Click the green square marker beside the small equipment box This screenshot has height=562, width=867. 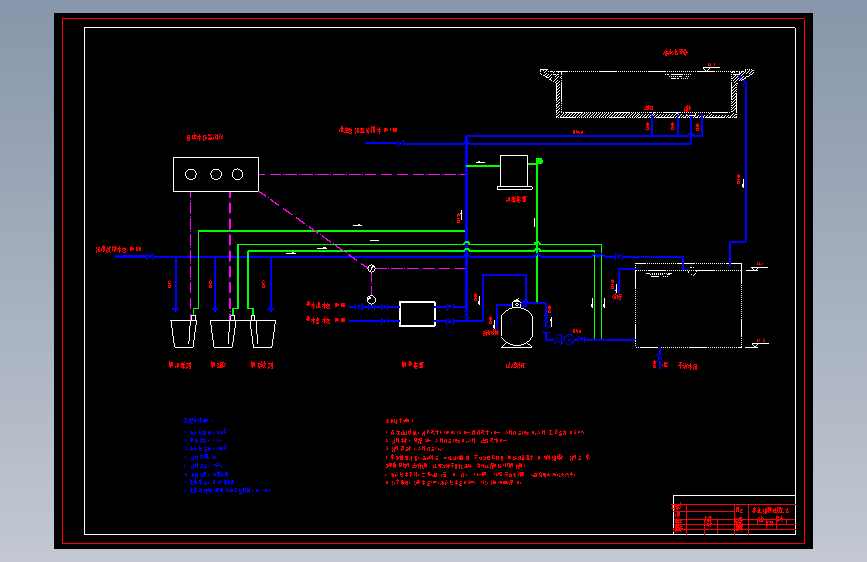tap(540, 161)
